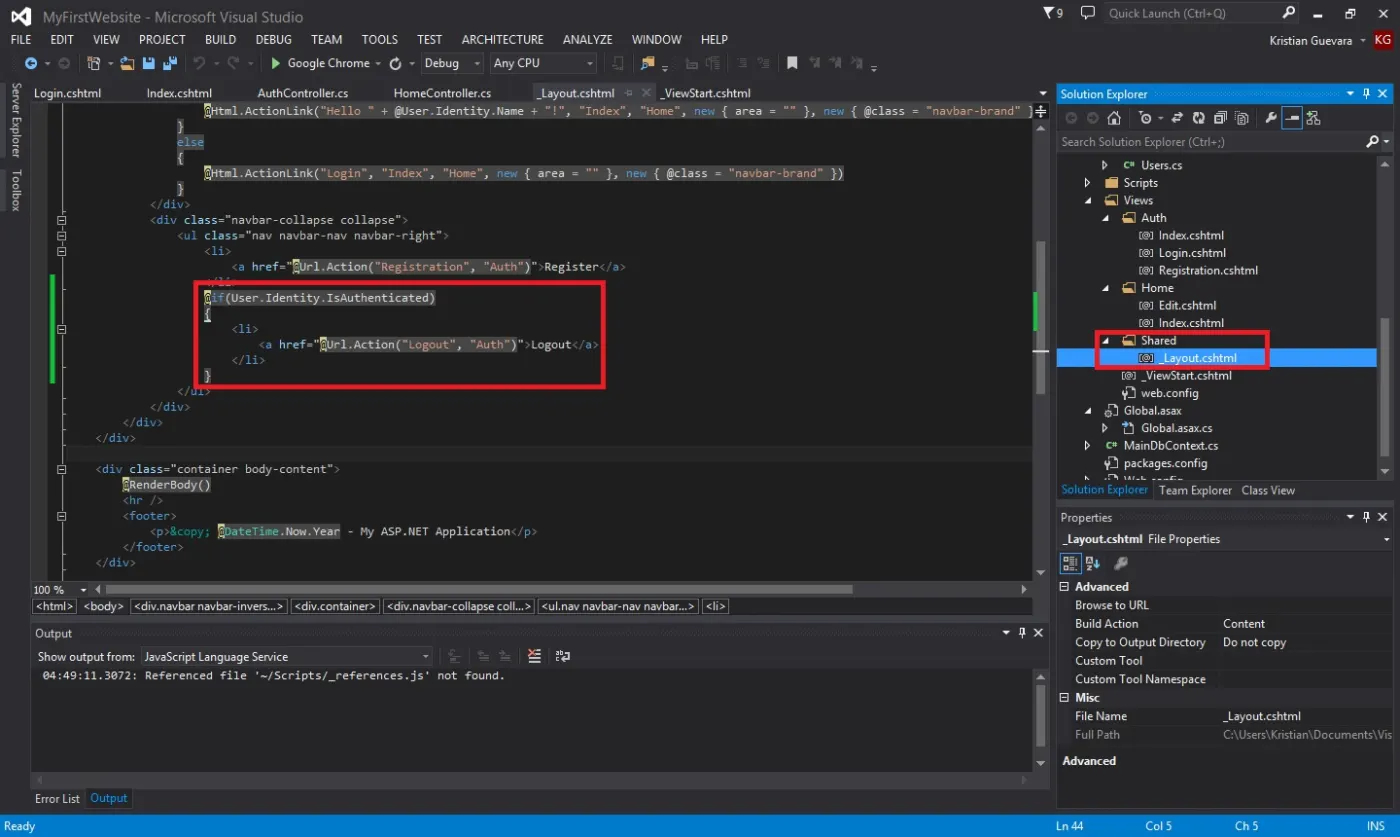Image resolution: width=1400 pixels, height=837 pixels.
Task: Open Properties wrench icon in Solution Explorer
Action: [x=1271, y=118]
